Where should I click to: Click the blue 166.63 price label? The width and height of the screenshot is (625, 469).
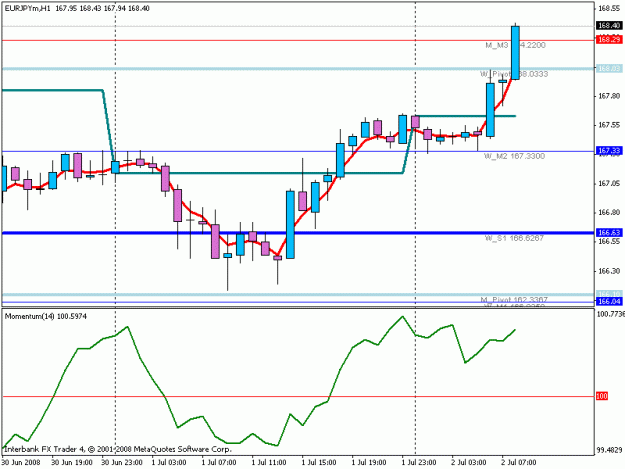(x=609, y=232)
